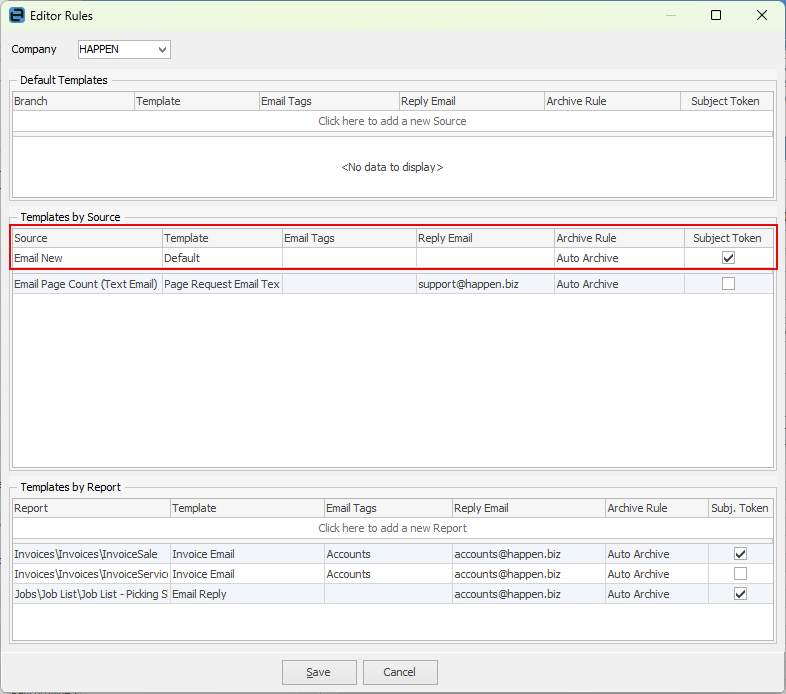
Task: Click Invoice Email template in InvoiceSale row
Action: point(248,554)
